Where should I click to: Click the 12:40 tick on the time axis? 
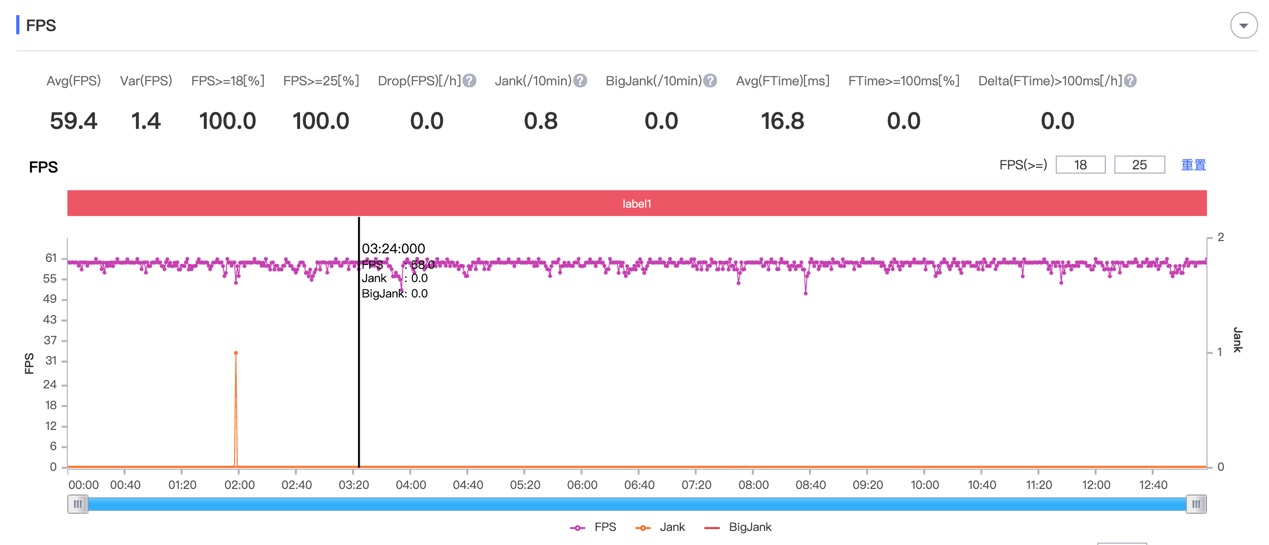point(1153,485)
